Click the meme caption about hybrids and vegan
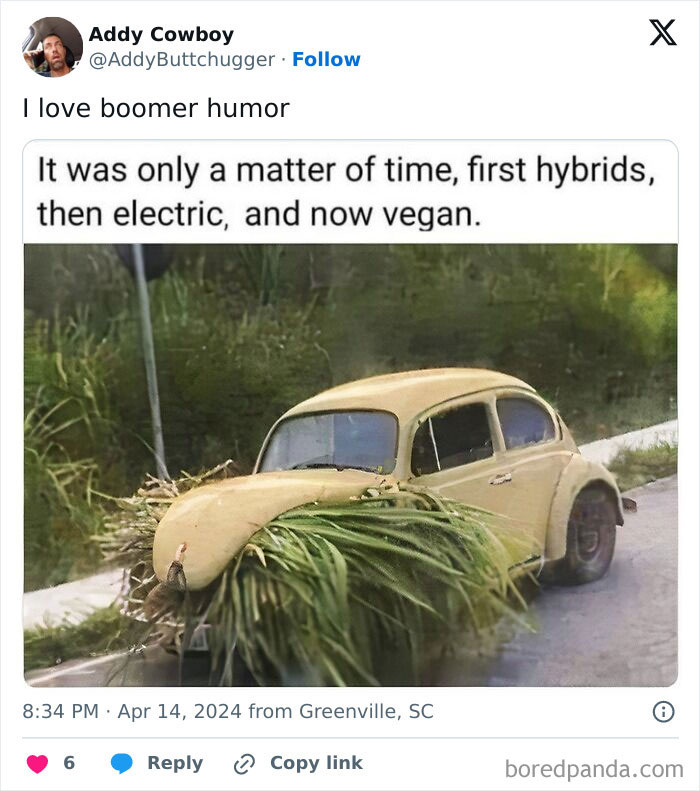Image resolution: width=700 pixels, height=791 pixels. pos(345,191)
